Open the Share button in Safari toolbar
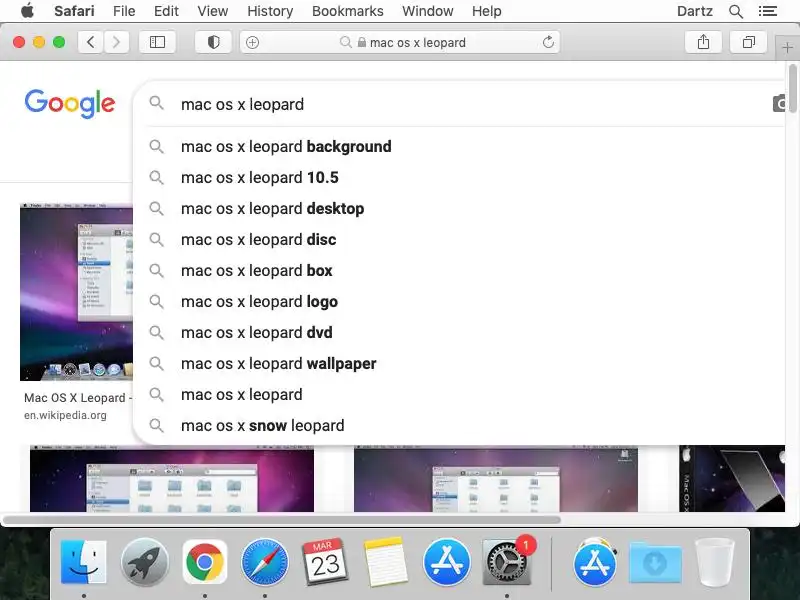800x600 pixels. (703, 42)
